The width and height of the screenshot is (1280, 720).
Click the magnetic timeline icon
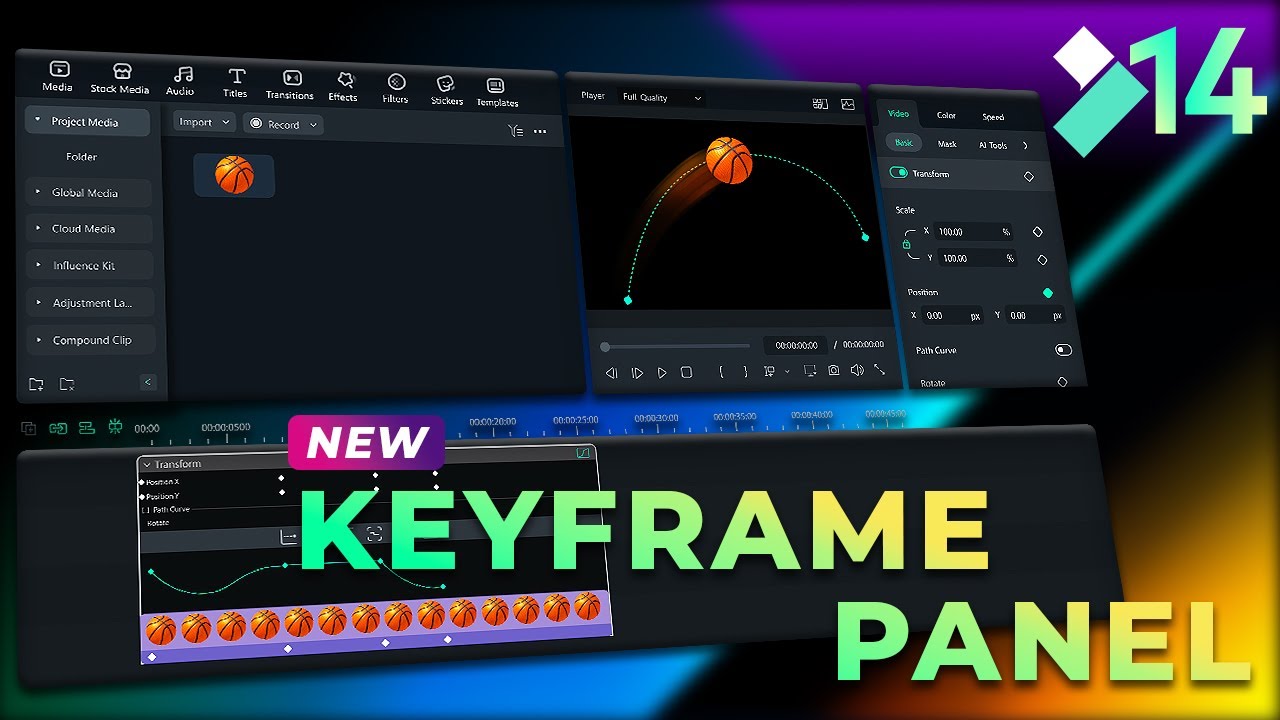pyautogui.click(x=87, y=427)
